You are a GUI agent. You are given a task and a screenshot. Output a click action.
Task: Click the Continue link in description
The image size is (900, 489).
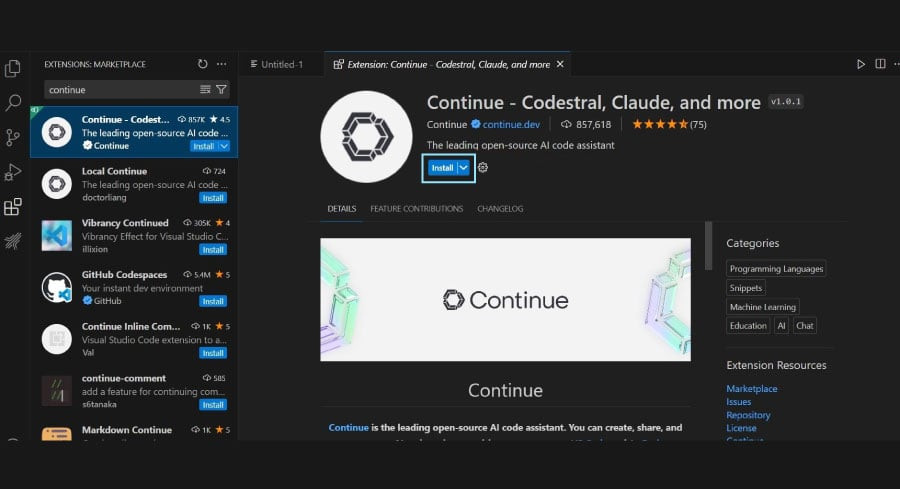coord(348,428)
